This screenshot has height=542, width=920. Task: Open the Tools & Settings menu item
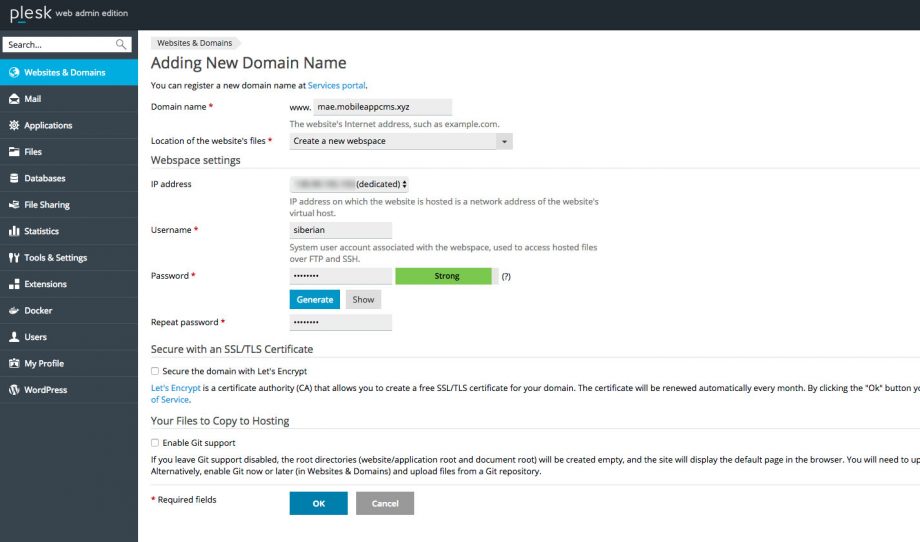pyautogui.click(x=55, y=258)
